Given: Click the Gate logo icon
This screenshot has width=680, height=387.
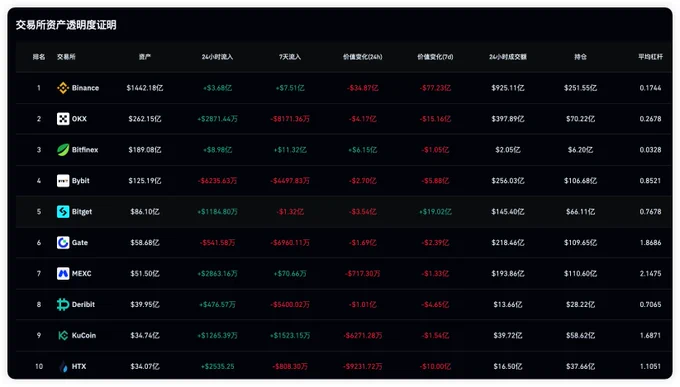Looking at the screenshot, I should tap(63, 243).
